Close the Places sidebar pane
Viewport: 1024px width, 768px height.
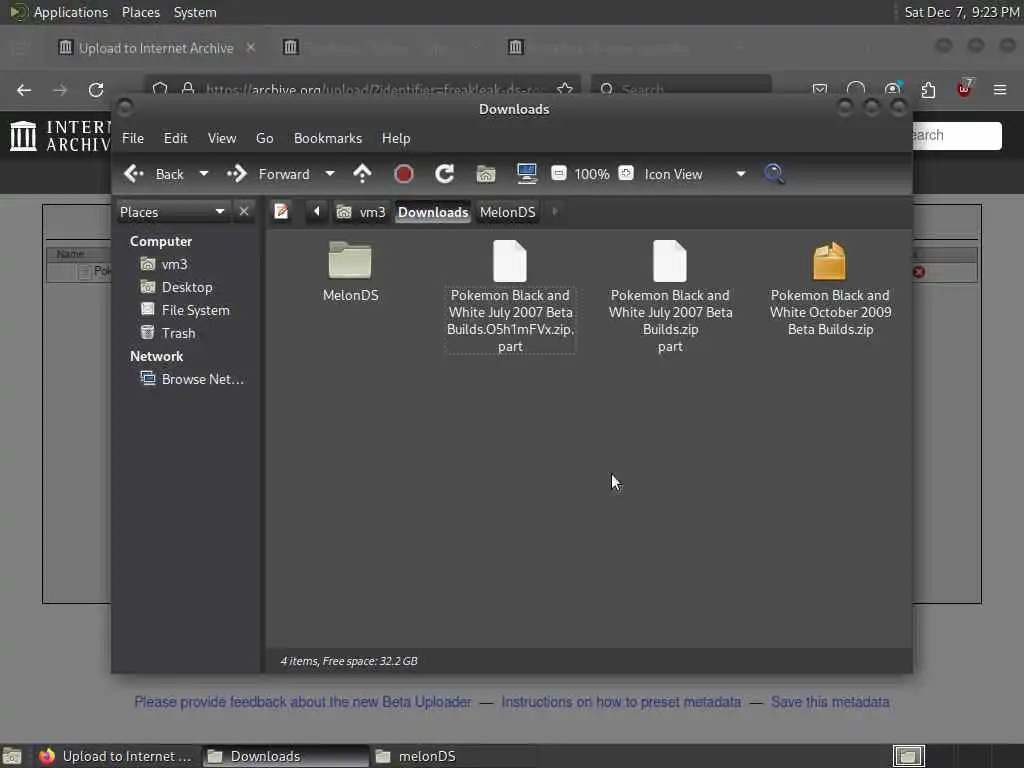click(244, 212)
